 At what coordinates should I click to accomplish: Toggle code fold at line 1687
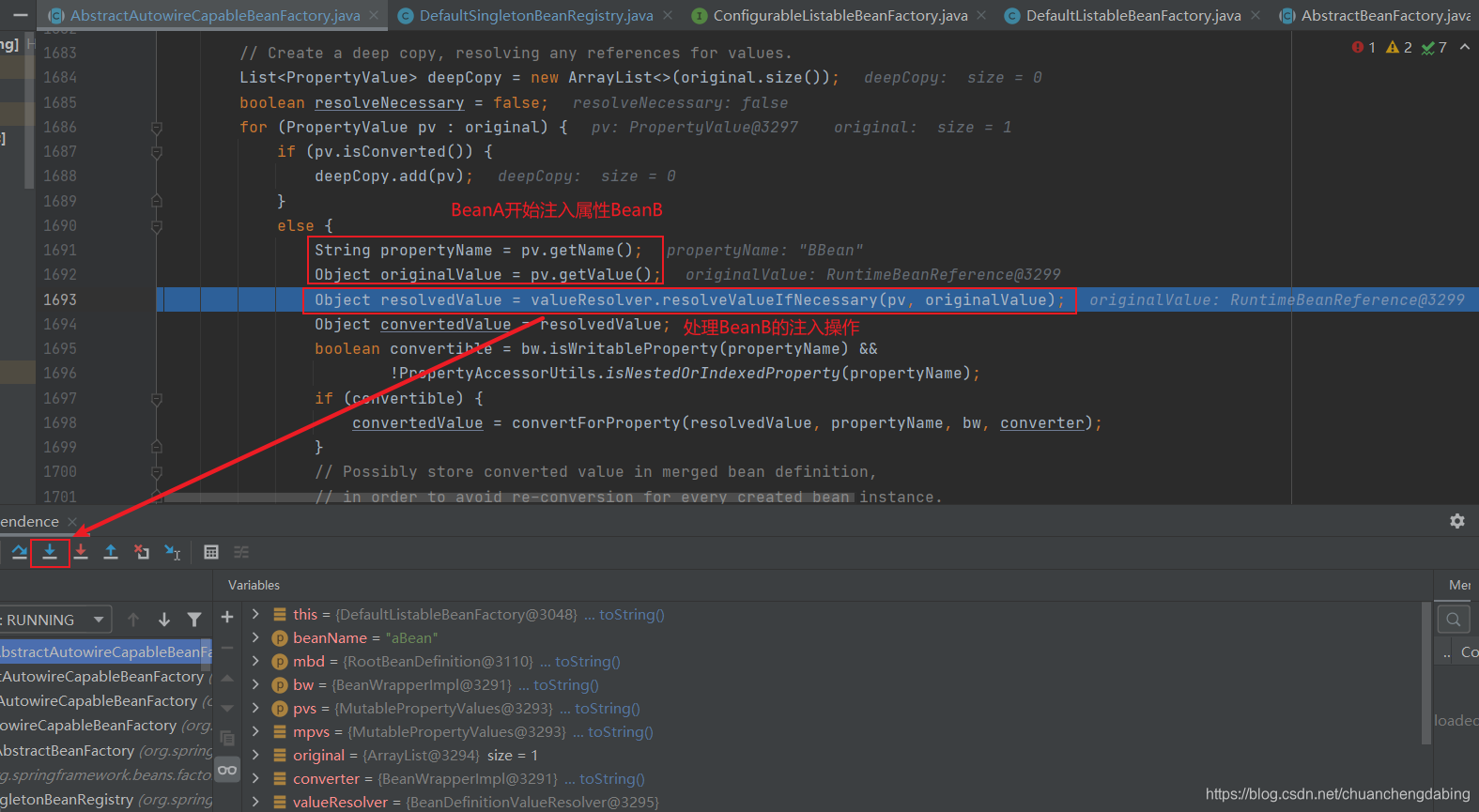(157, 152)
